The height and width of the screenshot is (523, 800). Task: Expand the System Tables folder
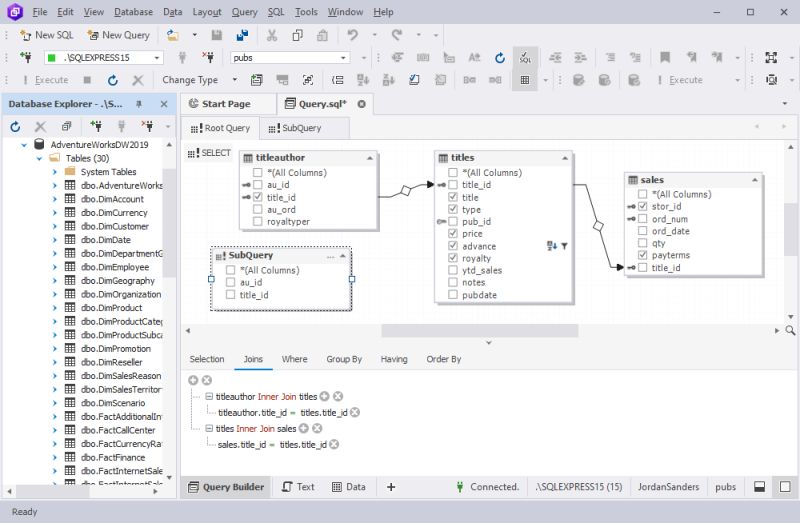(x=54, y=172)
